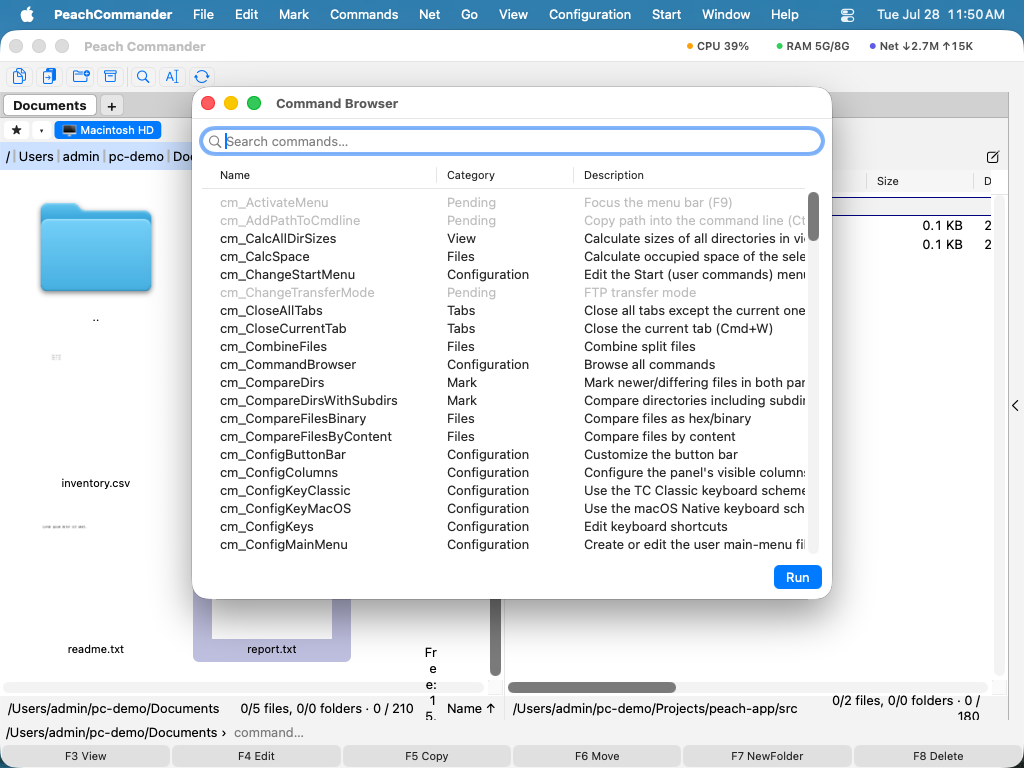The height and width of the screenshot is (768, 1024).
Task: Focus the Search commands field
Action: [x=511, y=141]
